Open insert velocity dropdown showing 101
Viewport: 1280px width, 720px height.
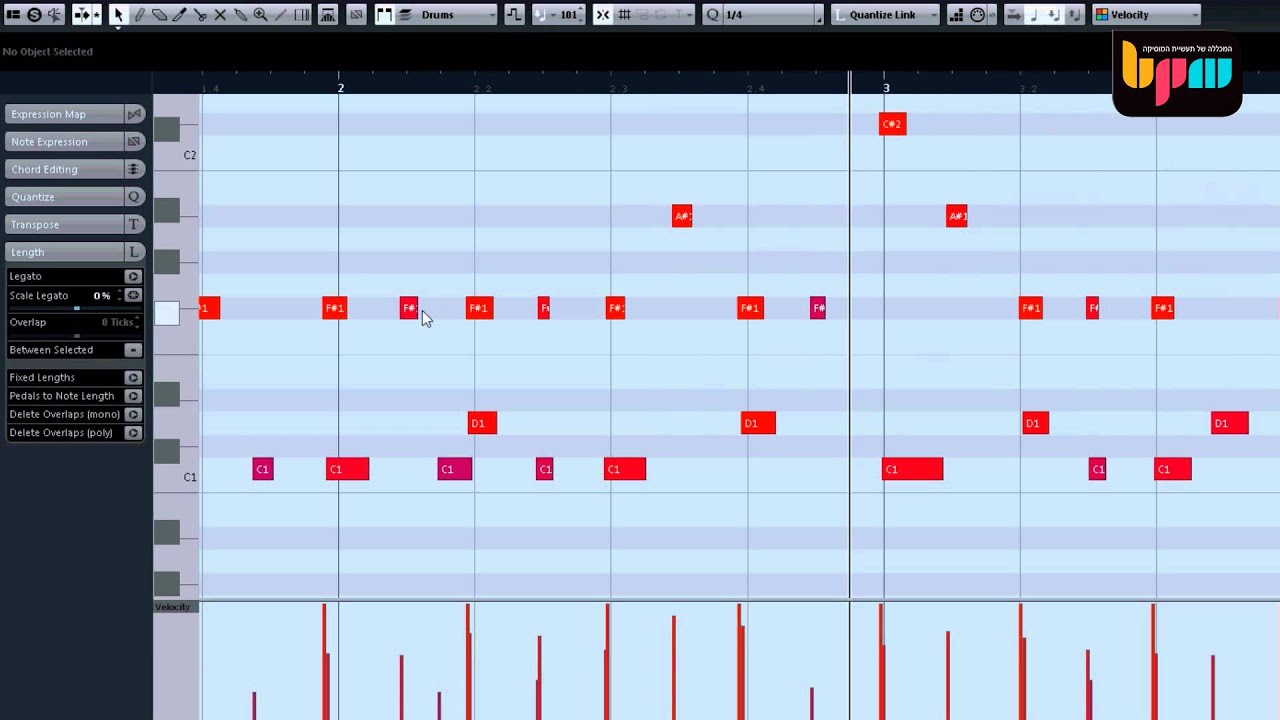tap(551, 15)
